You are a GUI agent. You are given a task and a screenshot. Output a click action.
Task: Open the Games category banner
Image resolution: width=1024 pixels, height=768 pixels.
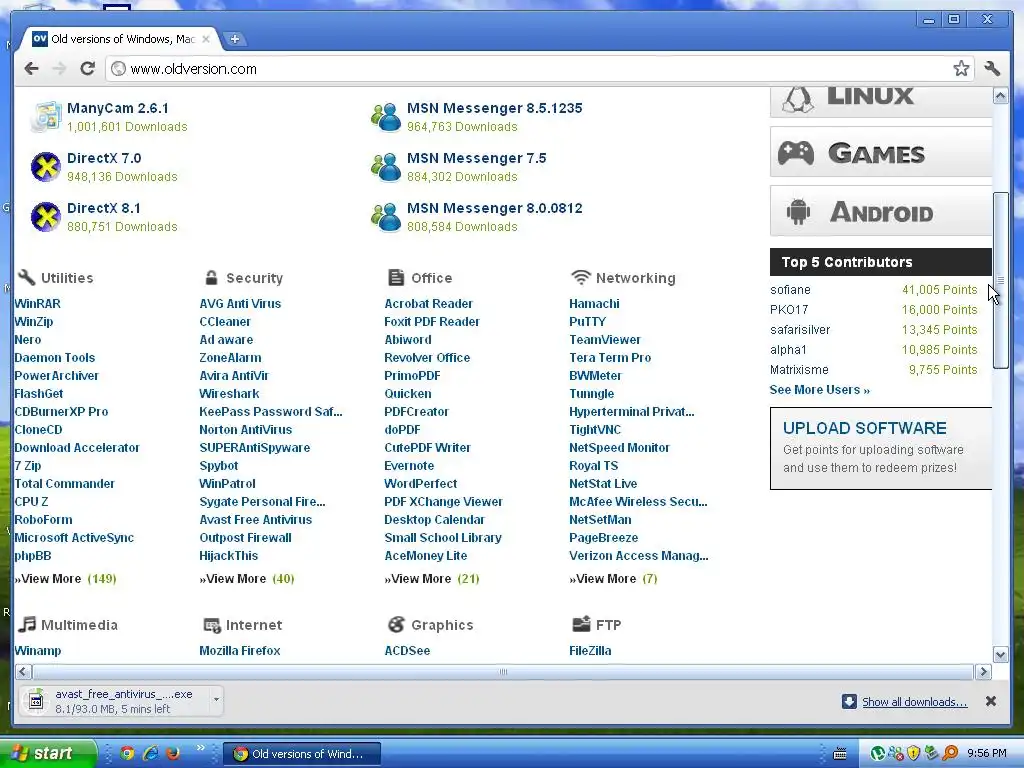pos(880,152)
